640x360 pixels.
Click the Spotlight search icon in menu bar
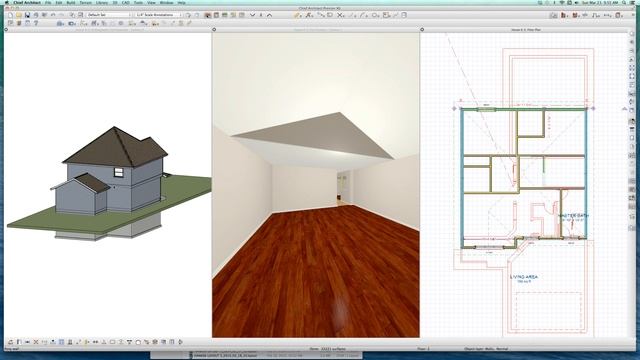[x=624, y=3]
